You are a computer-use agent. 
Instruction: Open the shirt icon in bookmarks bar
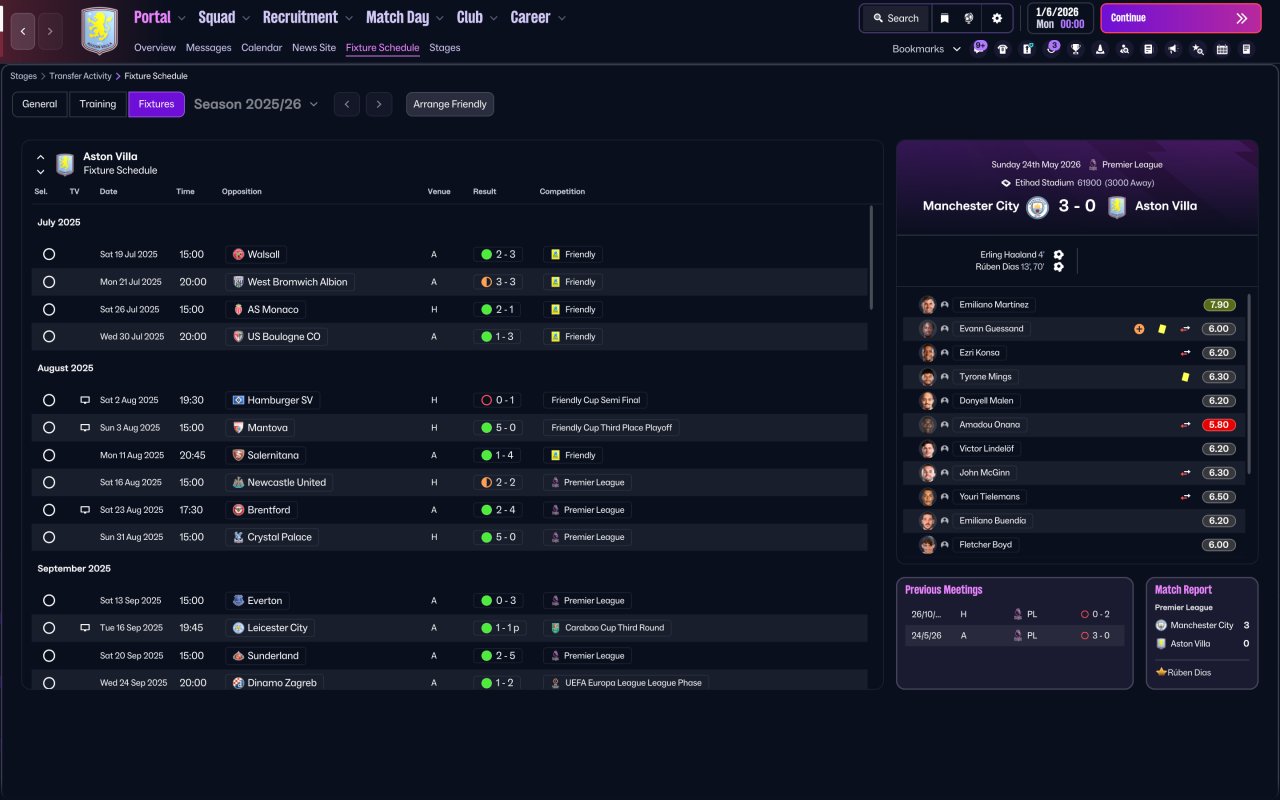tap(1003, 49)
